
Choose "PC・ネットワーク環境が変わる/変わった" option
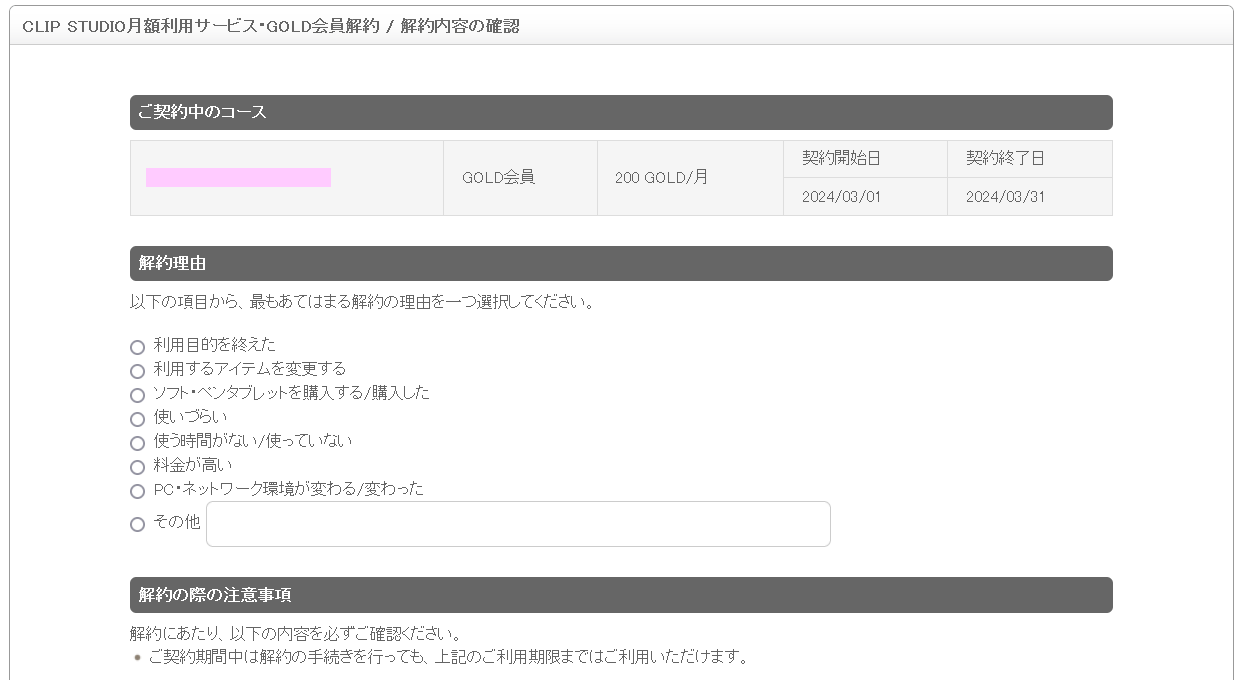point(137,491)
